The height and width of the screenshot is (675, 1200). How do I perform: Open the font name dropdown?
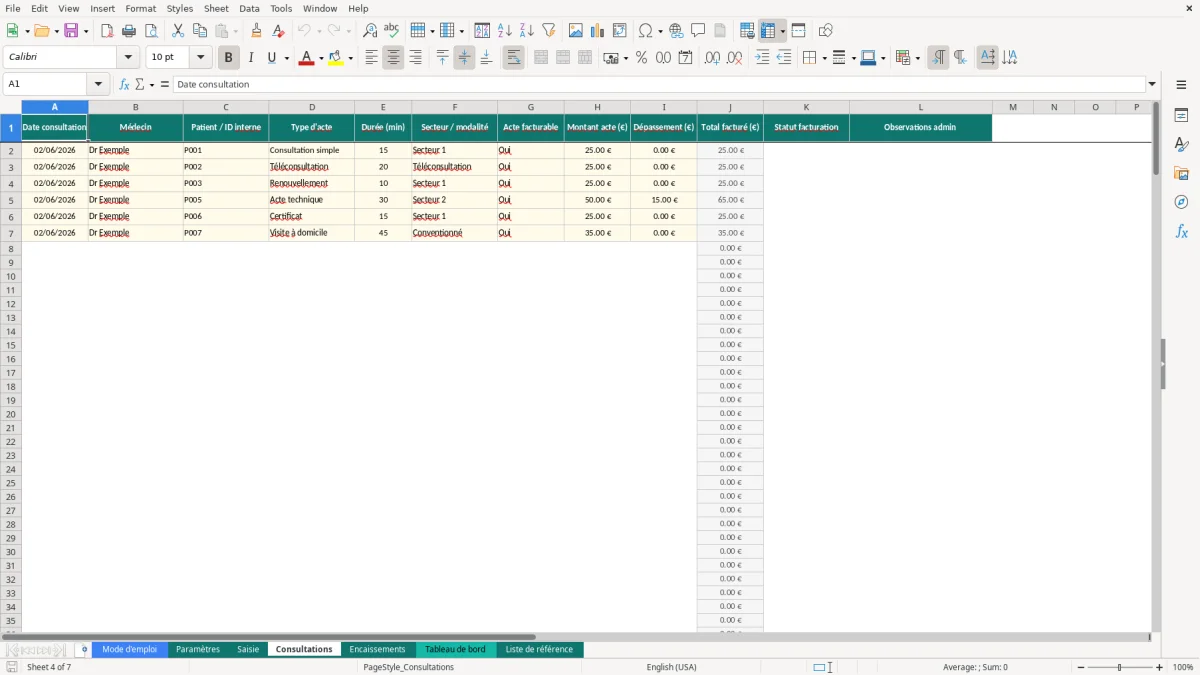click(128, 58)
